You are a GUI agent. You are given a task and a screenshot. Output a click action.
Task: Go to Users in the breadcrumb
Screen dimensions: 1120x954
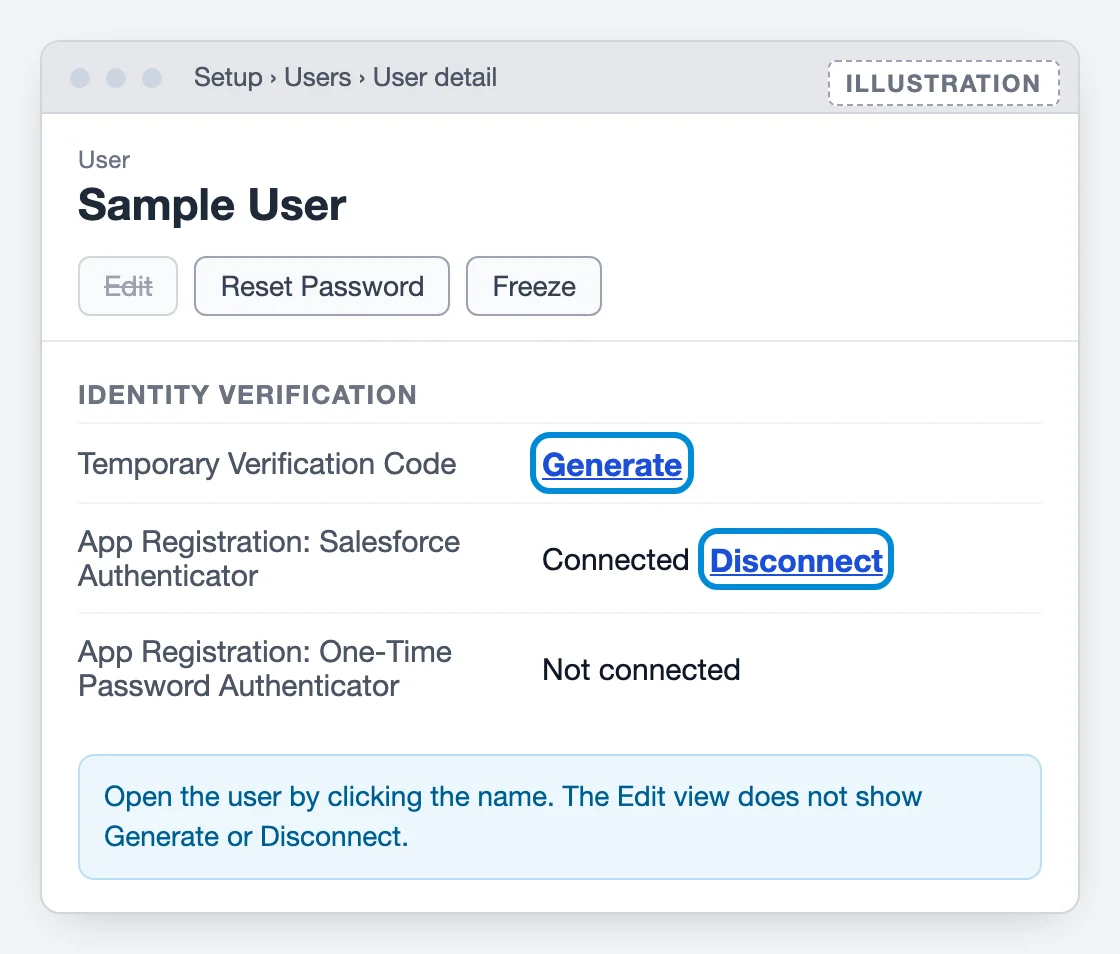[x=318, y=77]
